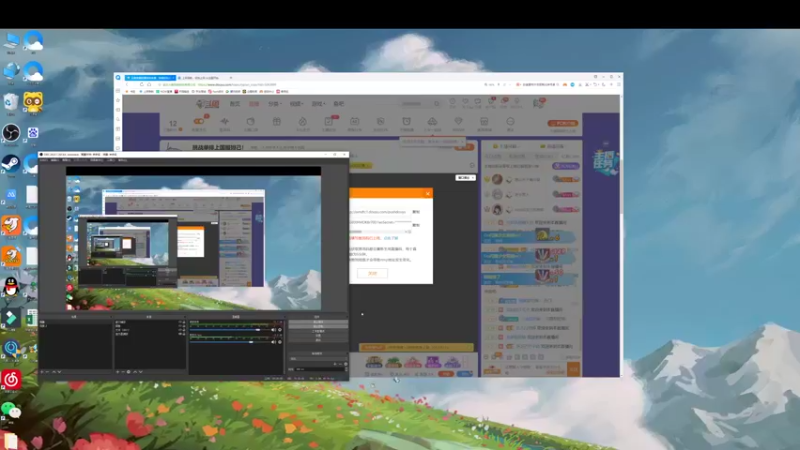Screen dimensions: 800x450
Task: Launch Filmora desktop shortcut
Action: (11, 318)
